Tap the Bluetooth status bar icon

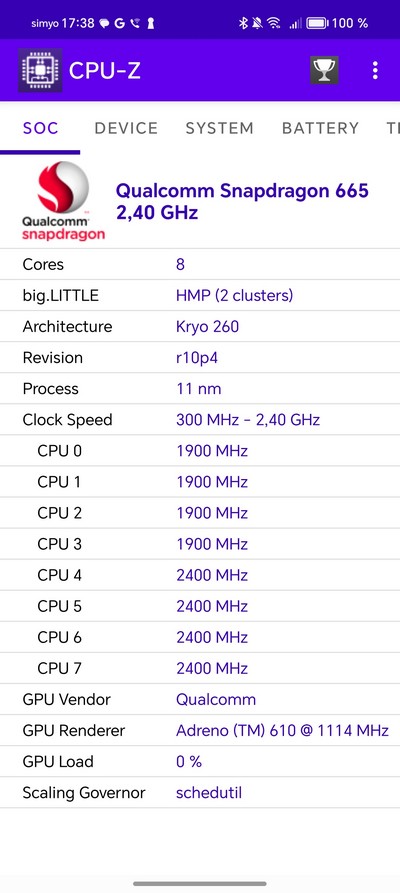[x=242, y=23]
